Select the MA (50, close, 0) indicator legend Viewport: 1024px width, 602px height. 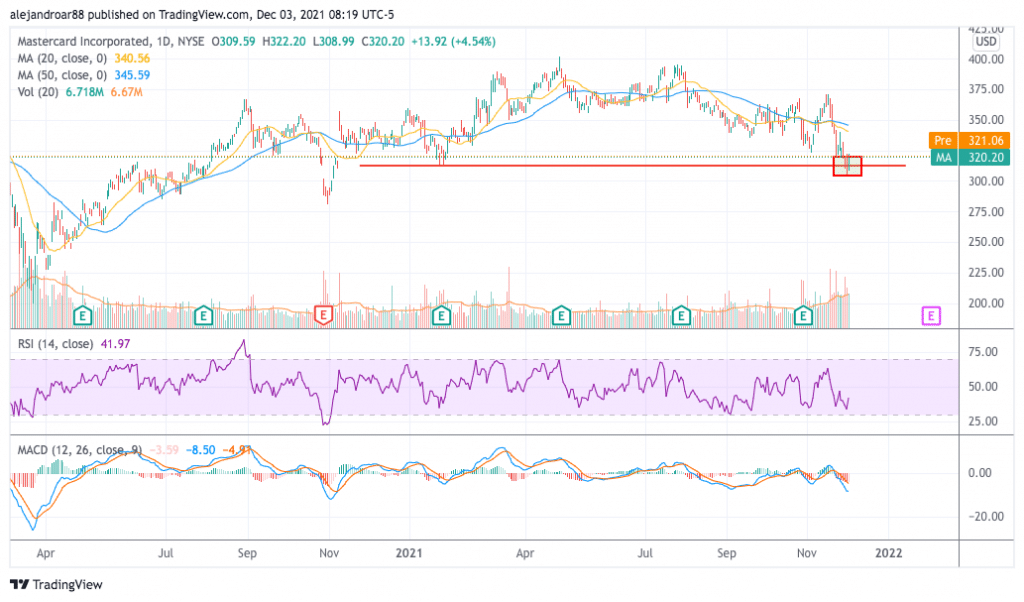point(62,75)
